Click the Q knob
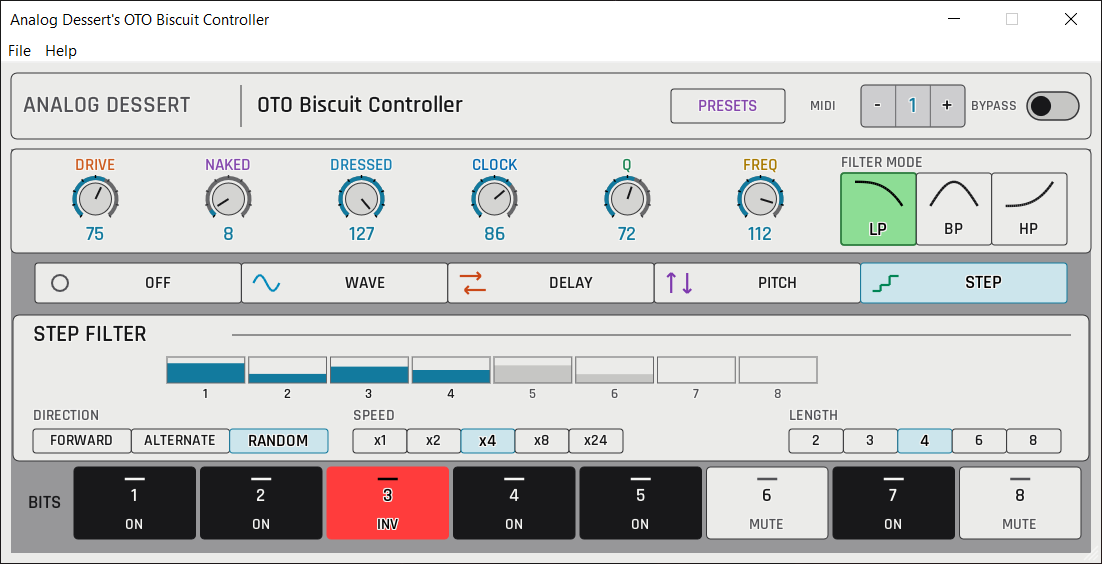The image size is (1102, 564). (627, 198)
